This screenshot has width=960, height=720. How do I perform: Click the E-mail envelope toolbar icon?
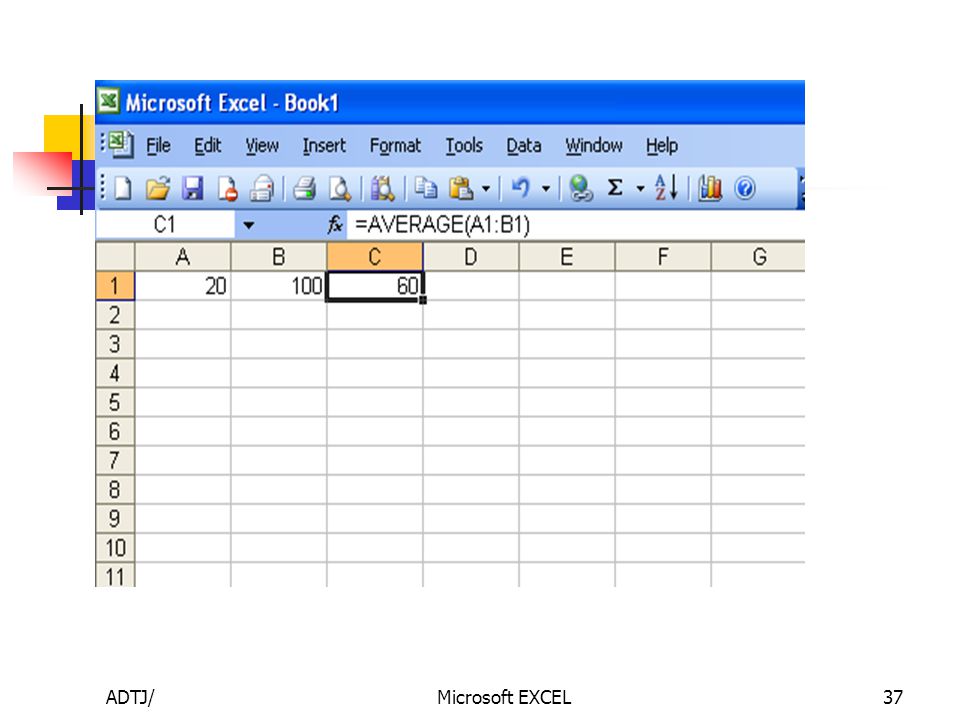click(262, 188)
